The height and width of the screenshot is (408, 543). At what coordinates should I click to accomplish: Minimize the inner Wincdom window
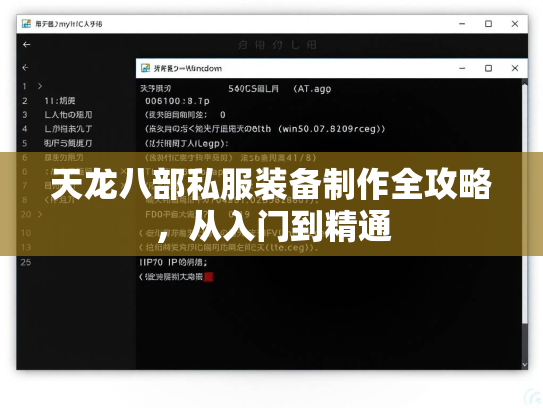tap(462, 68)
